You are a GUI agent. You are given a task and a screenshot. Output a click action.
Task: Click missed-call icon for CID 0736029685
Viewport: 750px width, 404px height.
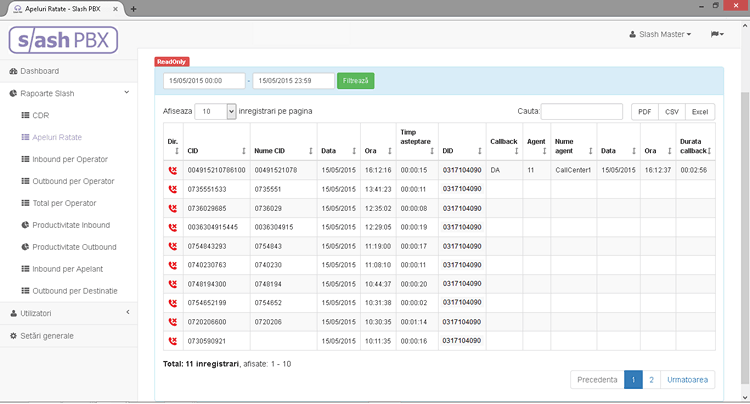173,208
